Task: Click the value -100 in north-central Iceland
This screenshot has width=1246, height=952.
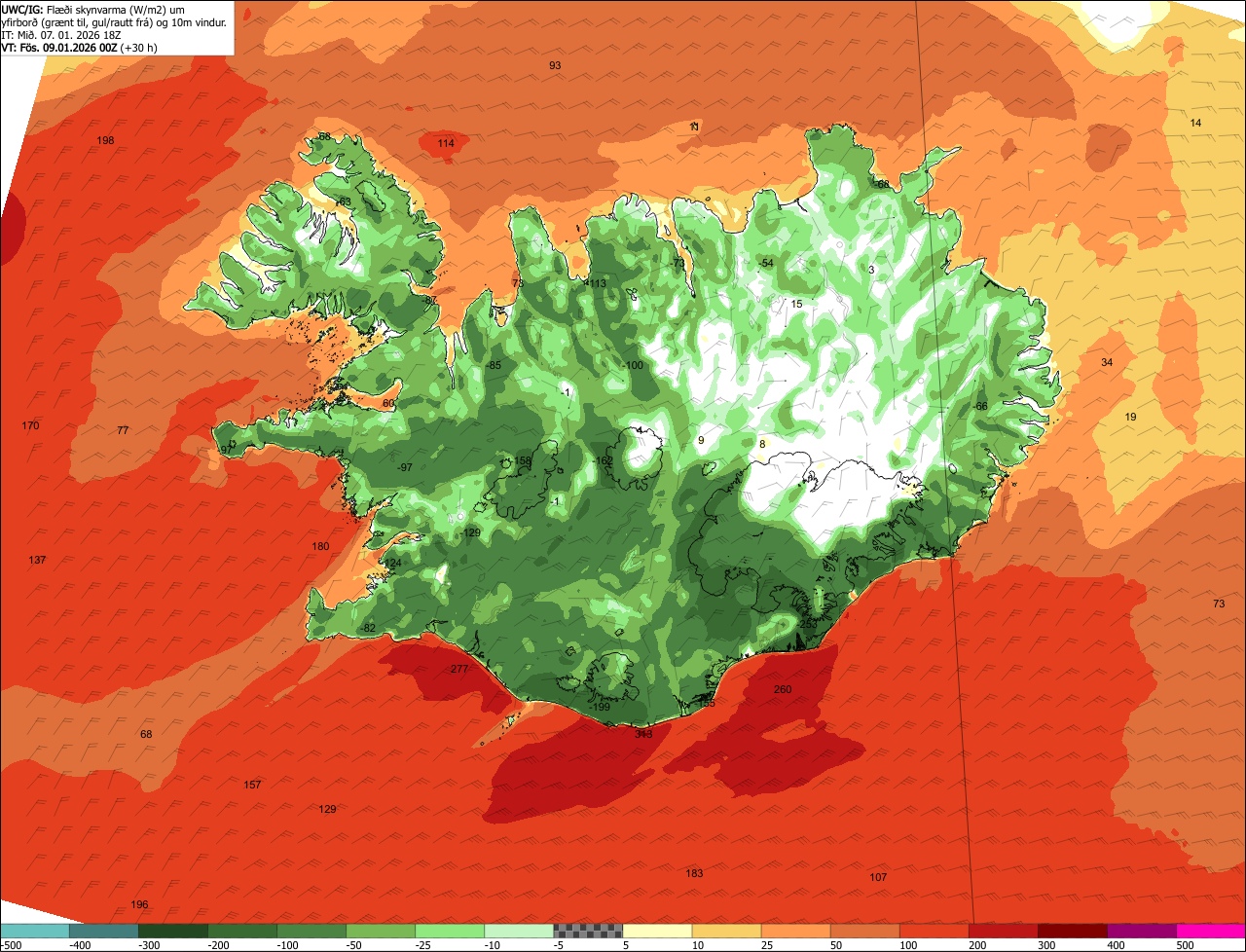Action: 633,365
